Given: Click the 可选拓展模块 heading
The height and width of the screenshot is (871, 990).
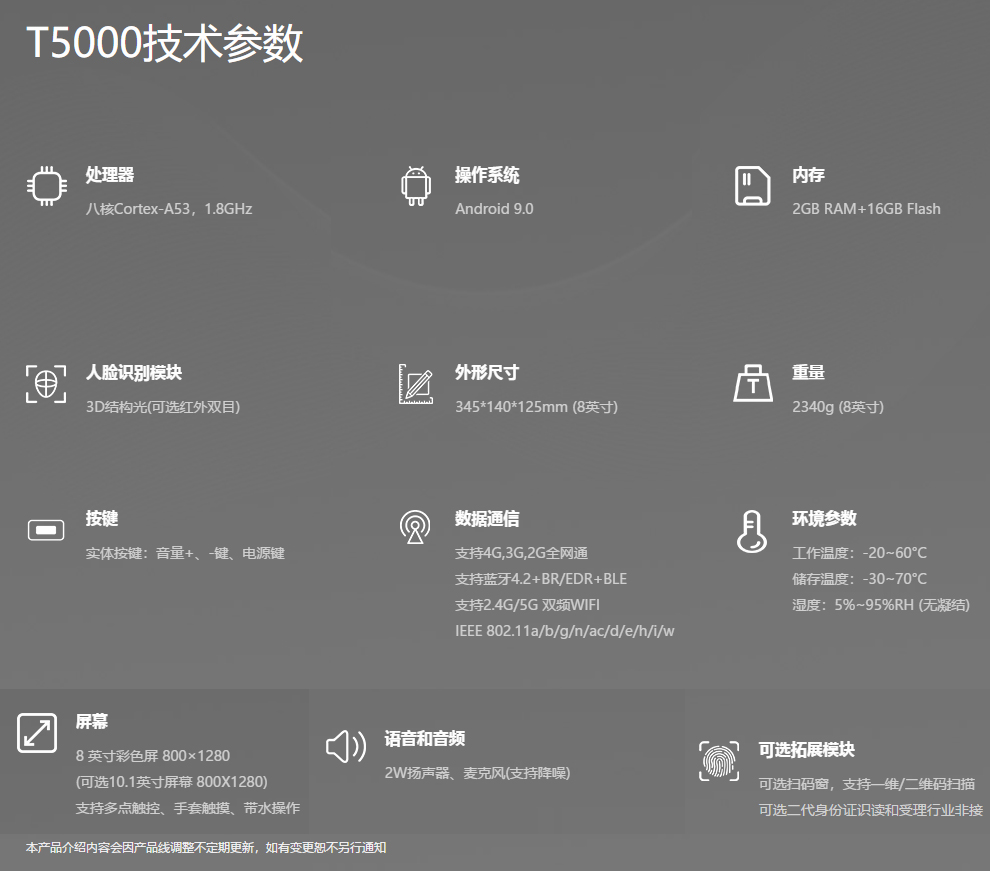Looking at the screenshot, I should pyautogui.click(x=806, y=749).
